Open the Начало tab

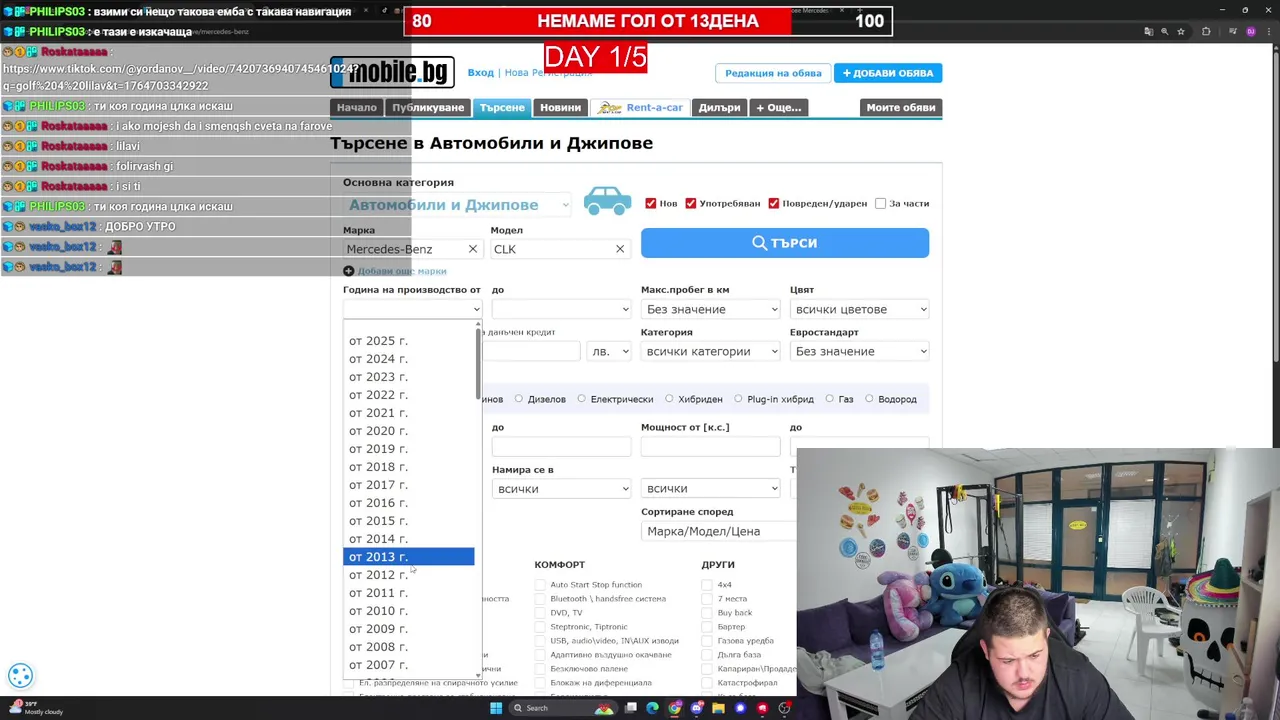click(x=357, y=107)
